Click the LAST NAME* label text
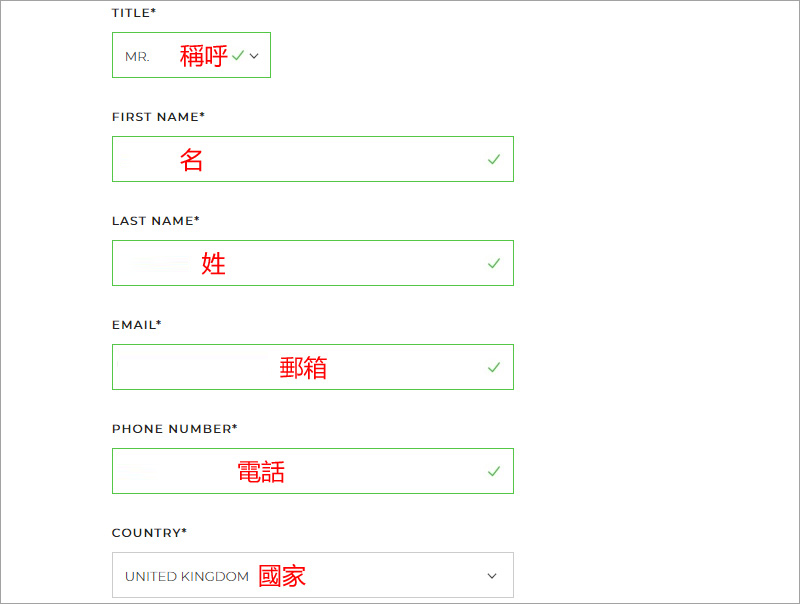 coord(155,221)
